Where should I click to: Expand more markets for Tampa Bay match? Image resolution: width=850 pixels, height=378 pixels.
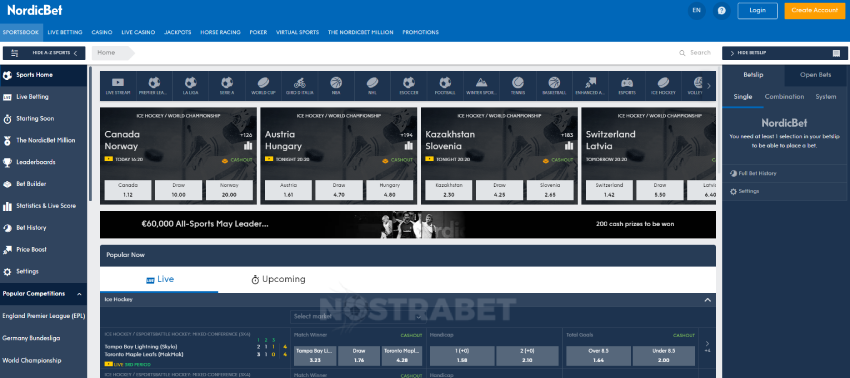tap(707, 346)
